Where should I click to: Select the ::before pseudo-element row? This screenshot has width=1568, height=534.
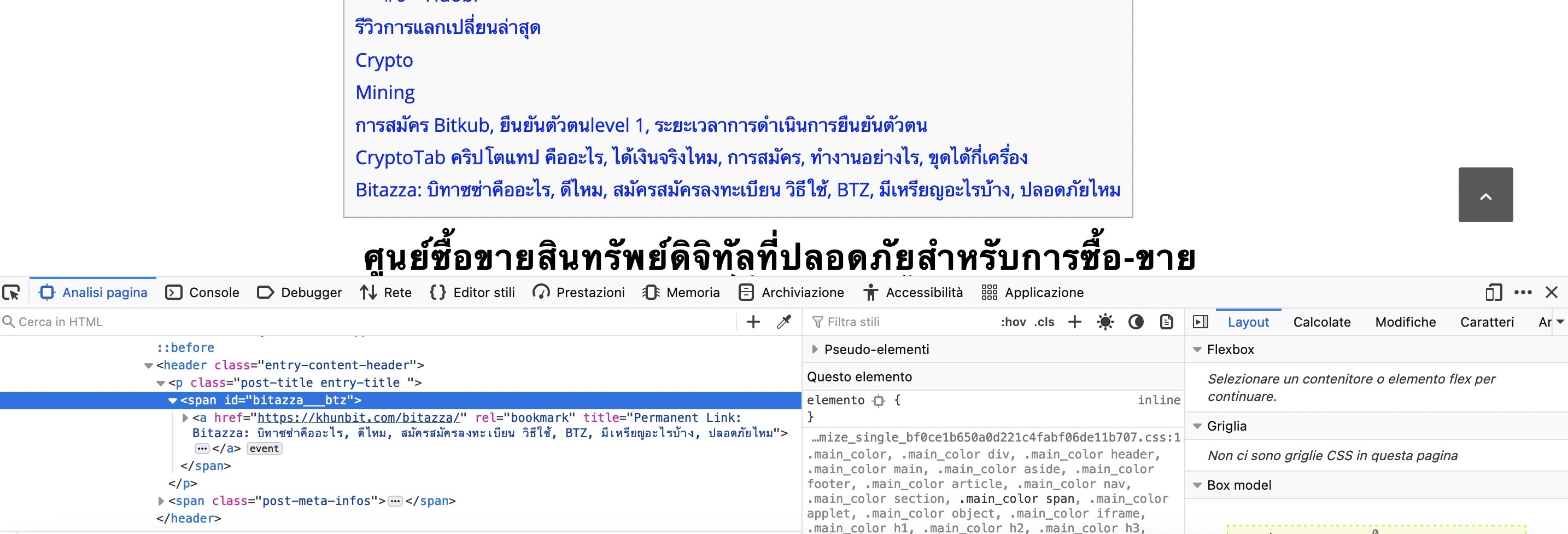[x=186, y=347]
